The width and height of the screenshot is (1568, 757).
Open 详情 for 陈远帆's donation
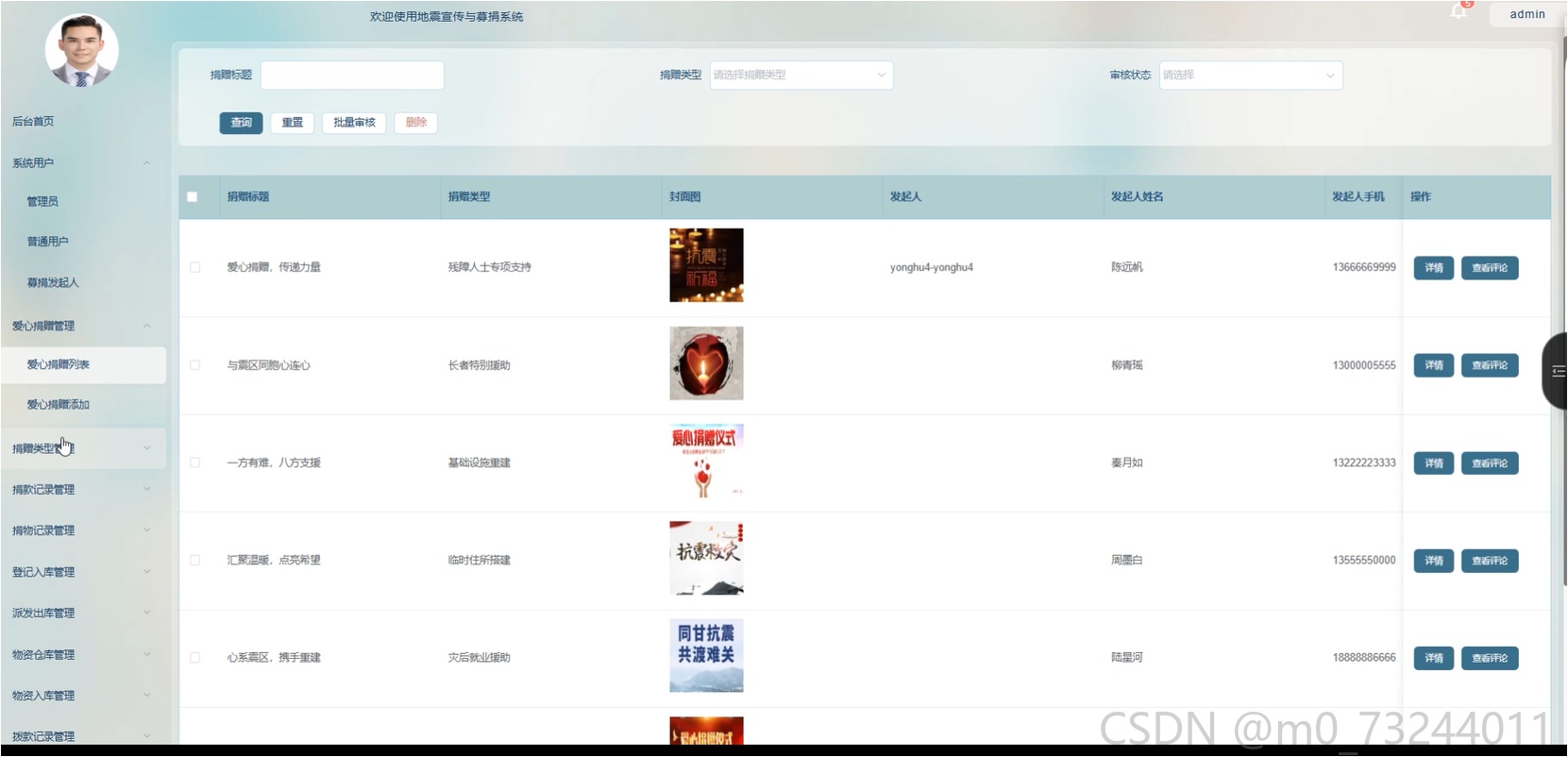tap(1434, 268)
